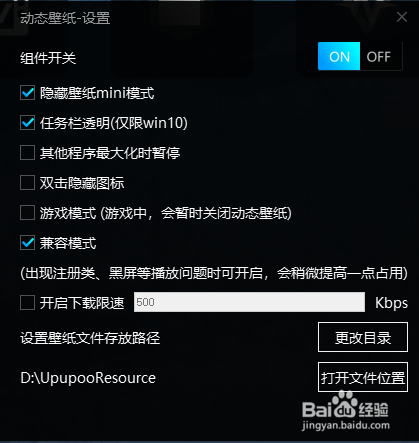This screenshot has width=419, height=443.
Task: Click the Kbps unit label
Action: coord(391,303)
